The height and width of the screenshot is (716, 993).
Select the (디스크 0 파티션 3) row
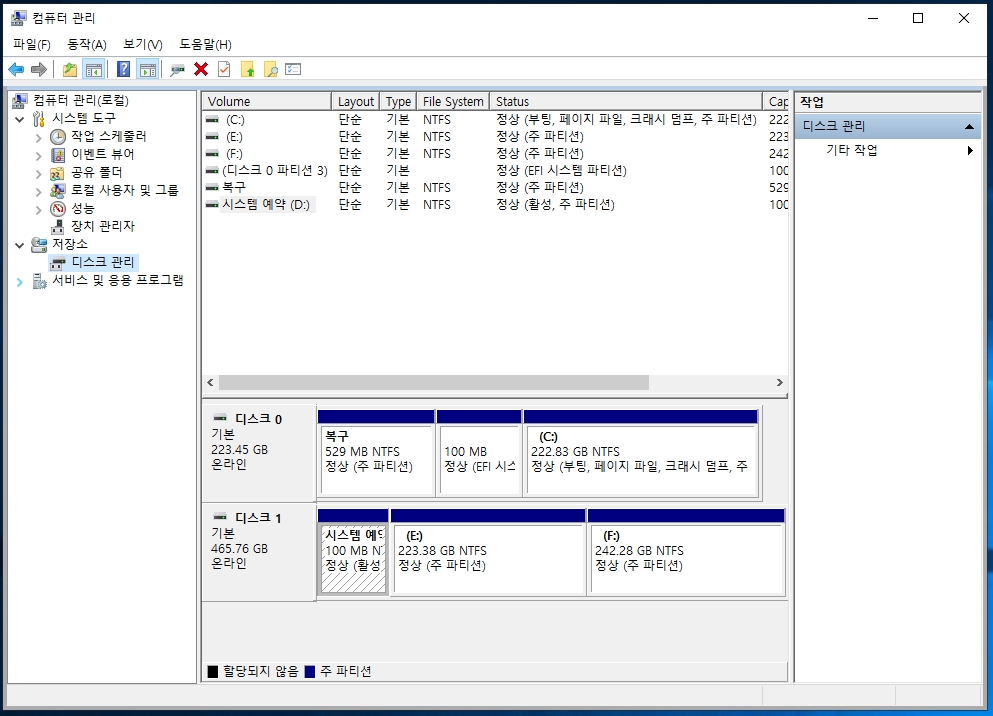coord(495,170)
